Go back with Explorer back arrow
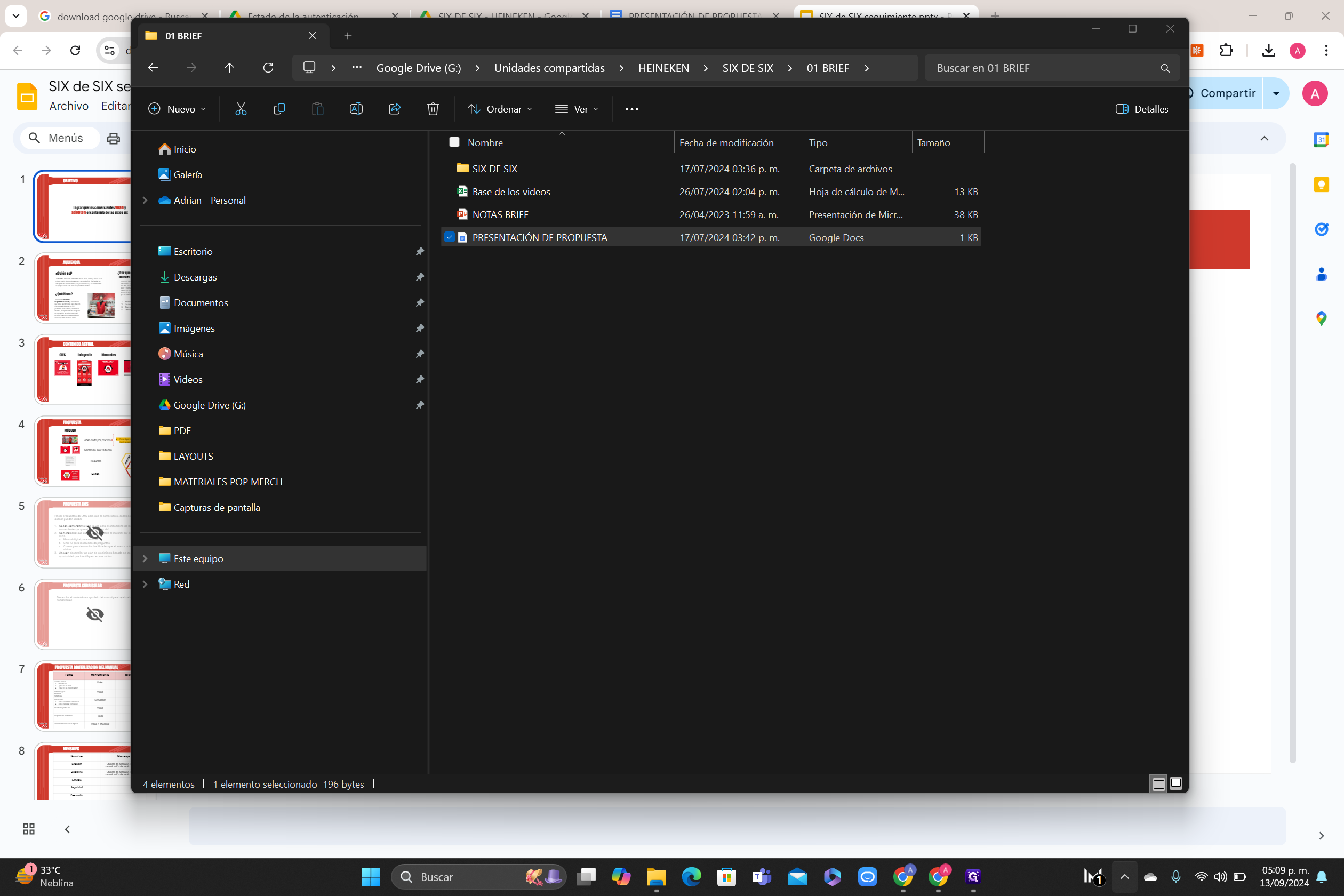This screenshot has width=1344, height=896. pyautogui.click(x=153, y=67)
